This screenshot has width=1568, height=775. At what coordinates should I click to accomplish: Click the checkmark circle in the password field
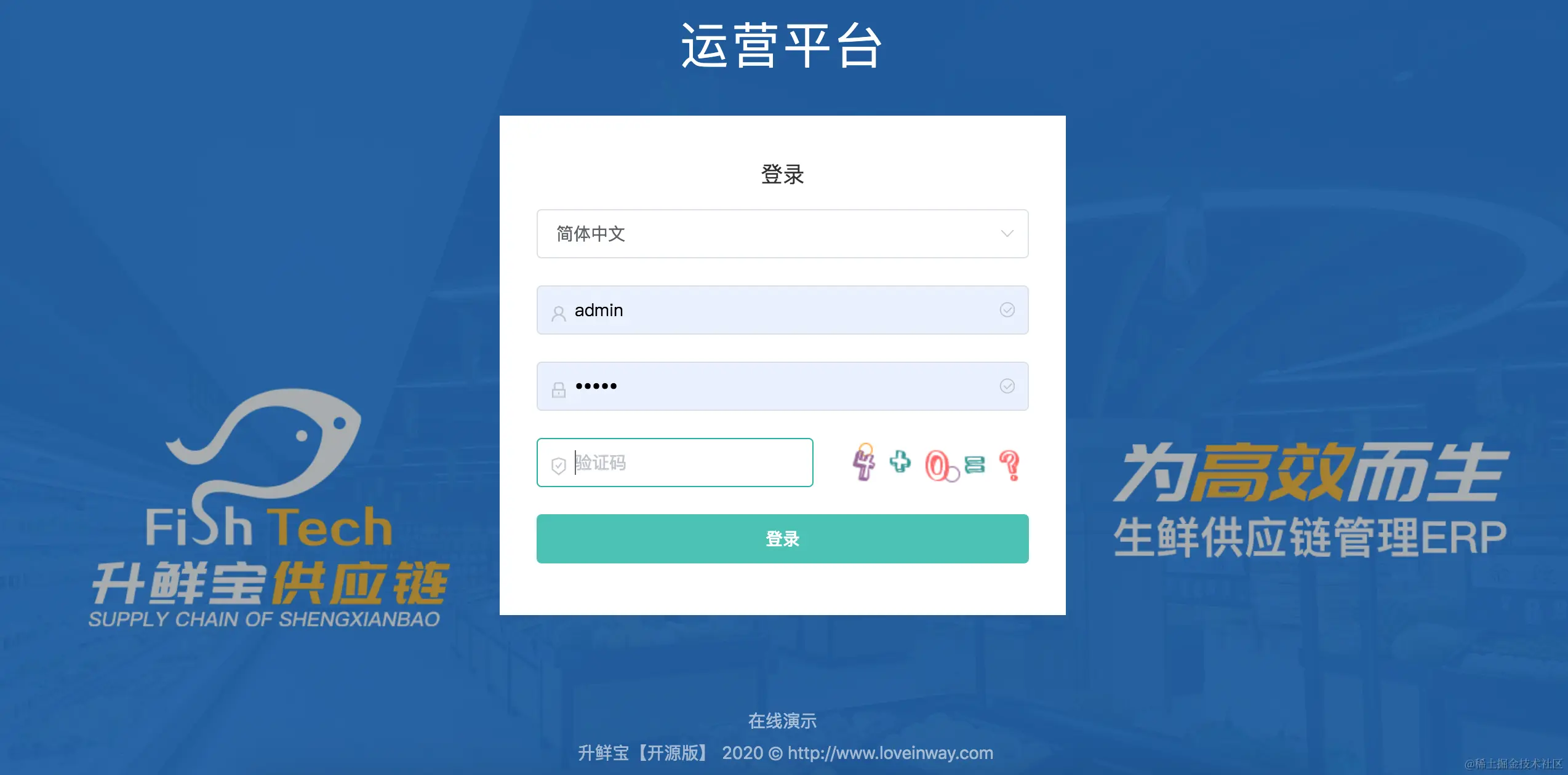(x=1007, y=386)
